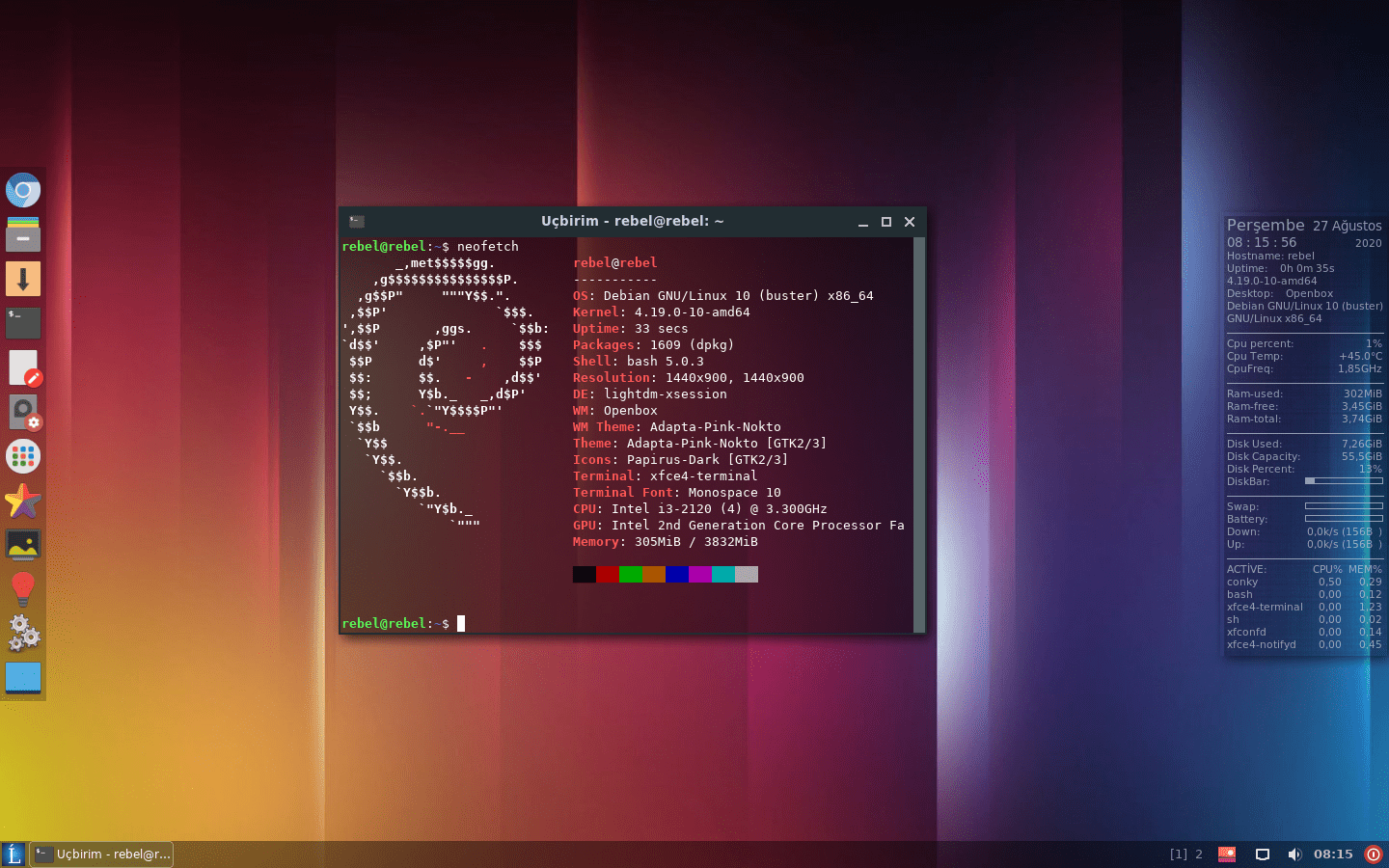The width and height of the screenshot is (1389, 868).
Task: Click the 'Resolution: 1440x900' line
Action: 689,378
